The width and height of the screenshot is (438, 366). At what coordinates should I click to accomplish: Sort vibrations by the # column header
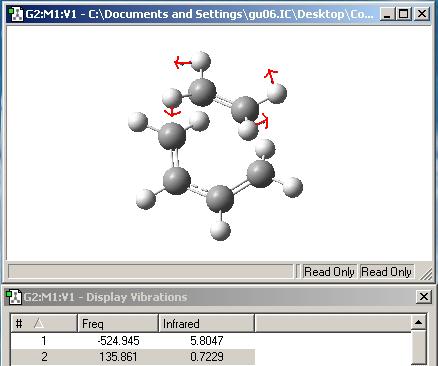pos(44,323)
